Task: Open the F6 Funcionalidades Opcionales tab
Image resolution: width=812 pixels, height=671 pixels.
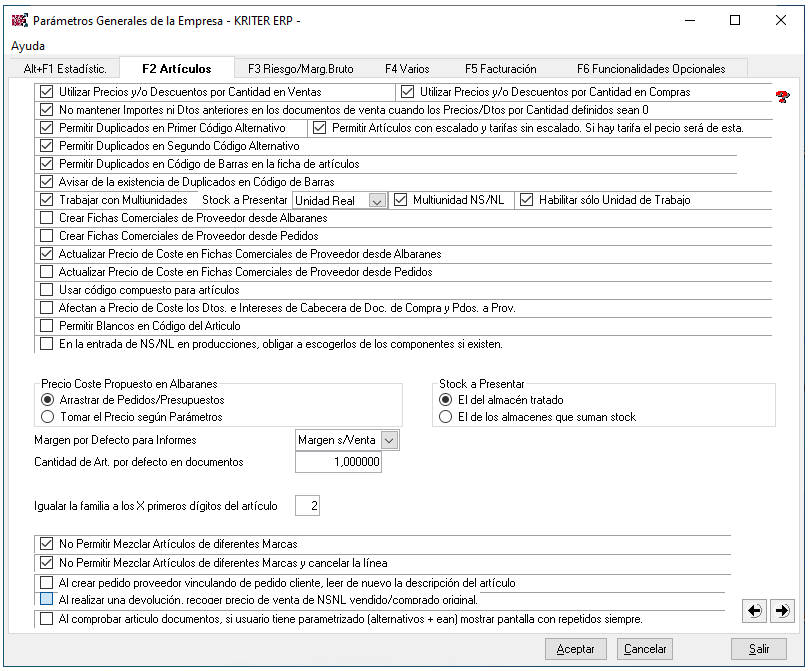Action: pyautogui.click(x=651, y=69)
